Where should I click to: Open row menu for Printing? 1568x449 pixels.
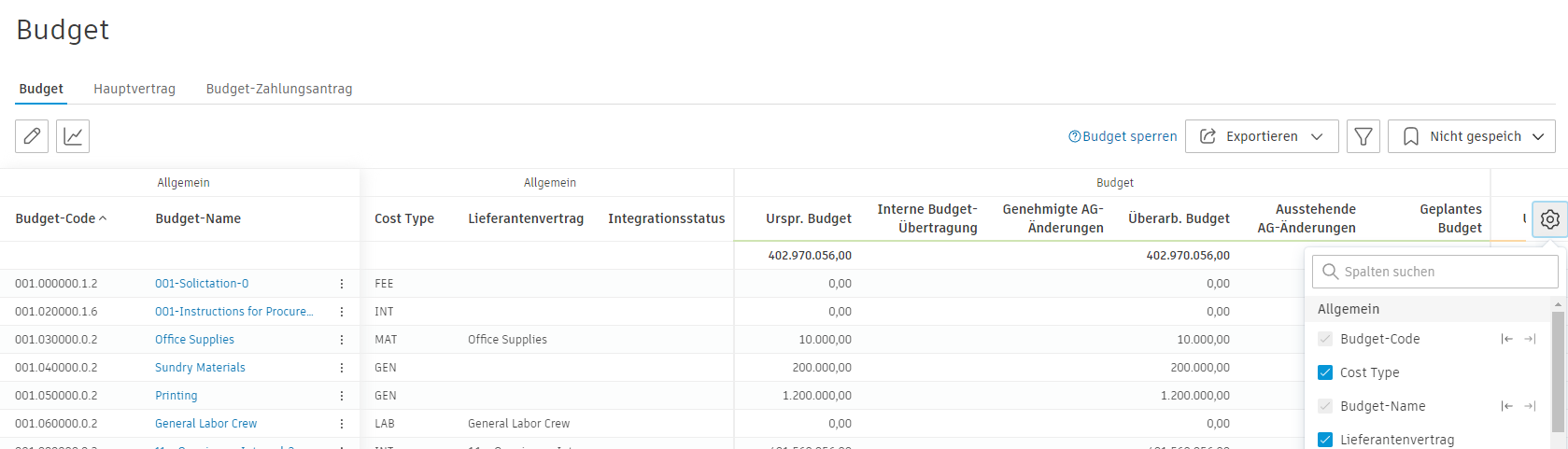coord(342,396)
